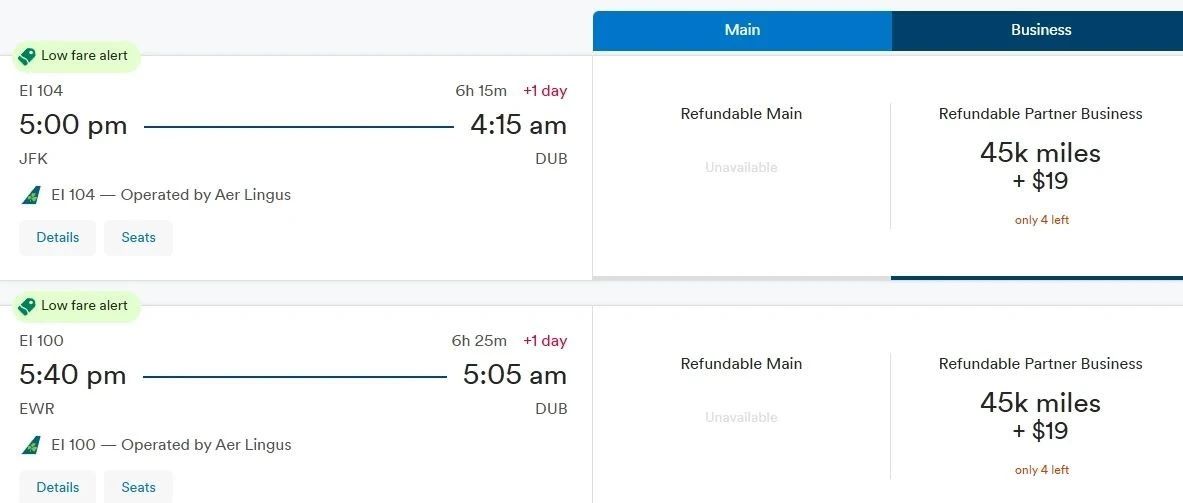
Task: Click the green tag icon on second low fare alert
Action: tap(27, 306)
